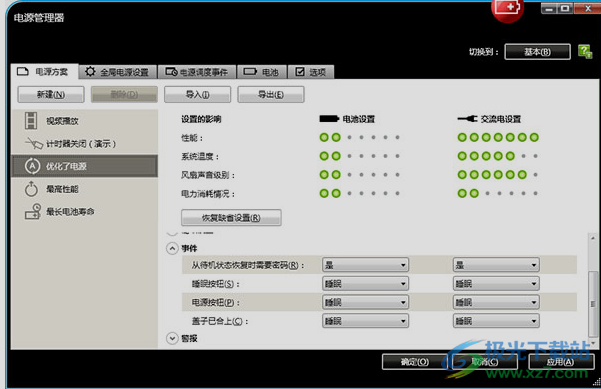601x389 pixels.
Task: Collapse the 事件 section
Action: pyautogui.click(x=172, y=248)
